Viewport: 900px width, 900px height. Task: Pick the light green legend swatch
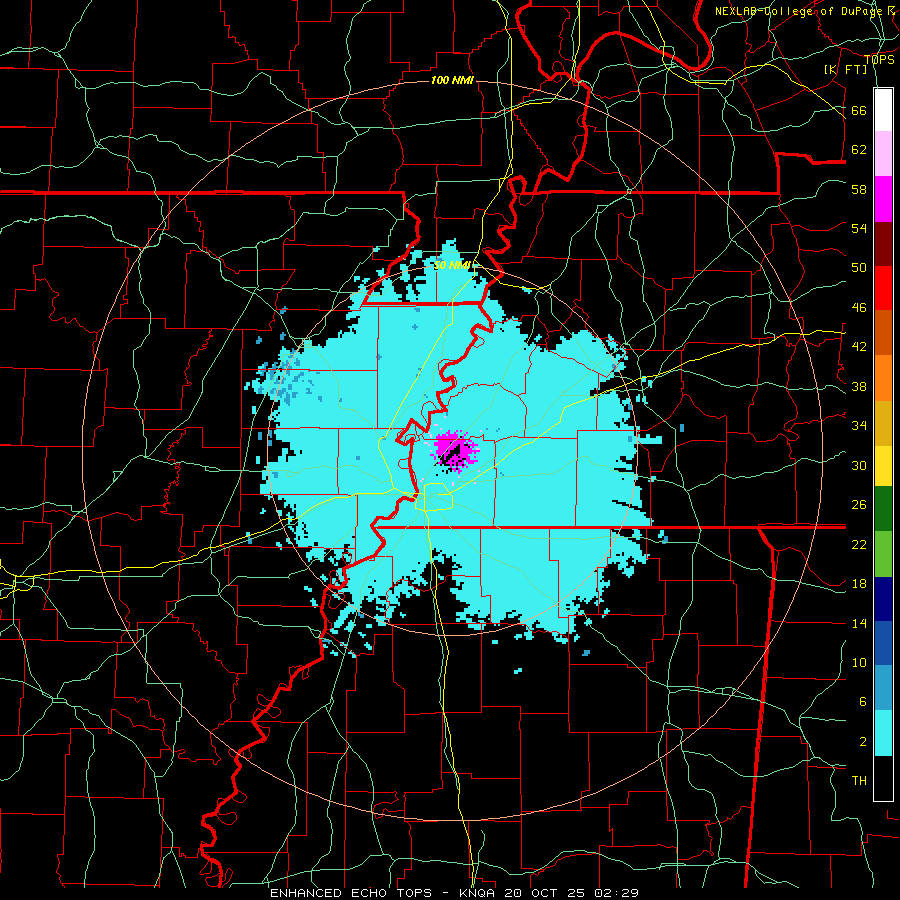[x=883, y=554]
